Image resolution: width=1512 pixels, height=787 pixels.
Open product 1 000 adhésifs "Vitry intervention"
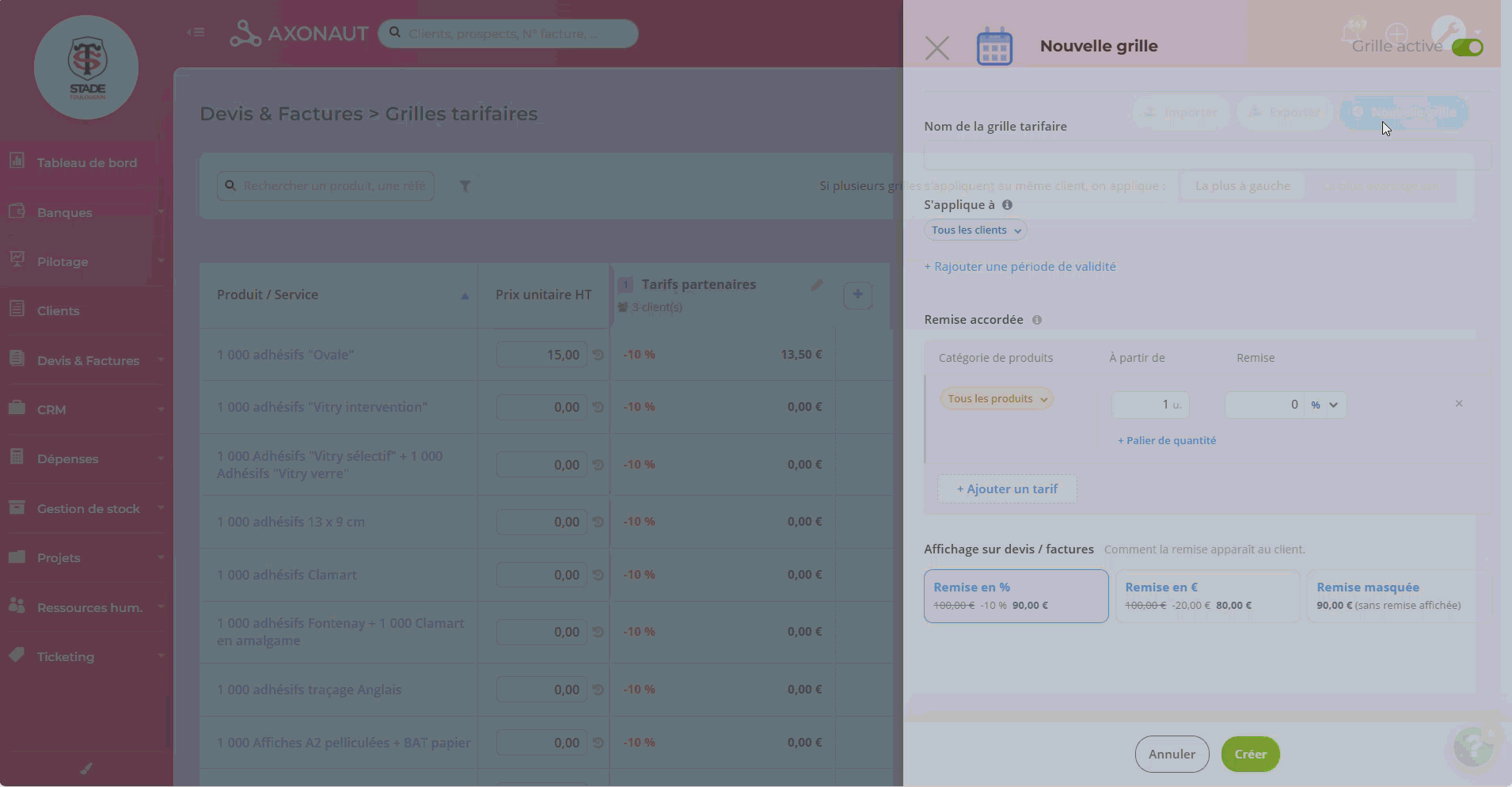click(x=322, y=407)
